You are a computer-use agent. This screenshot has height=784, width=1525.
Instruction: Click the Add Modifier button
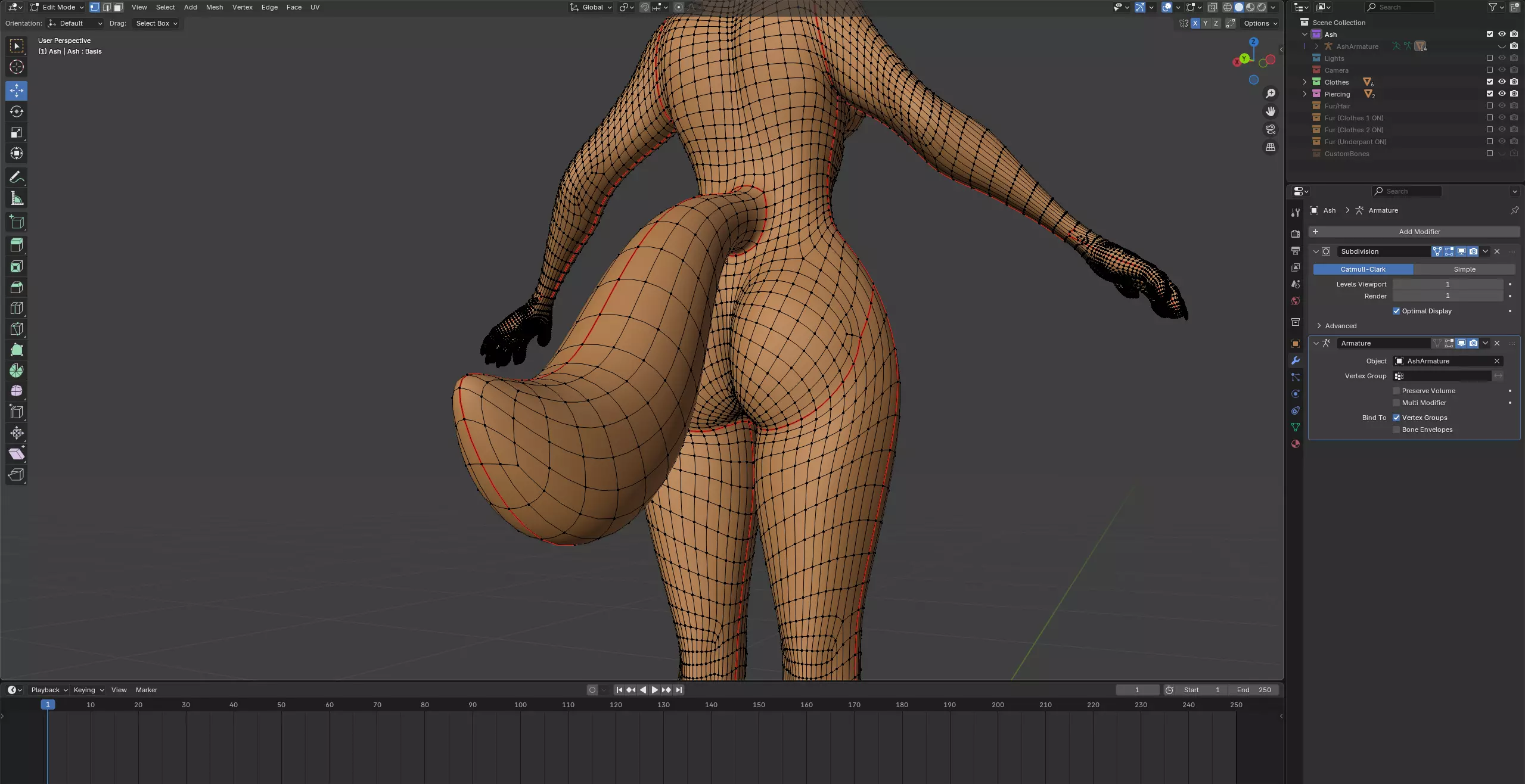tap(1414, 232)
